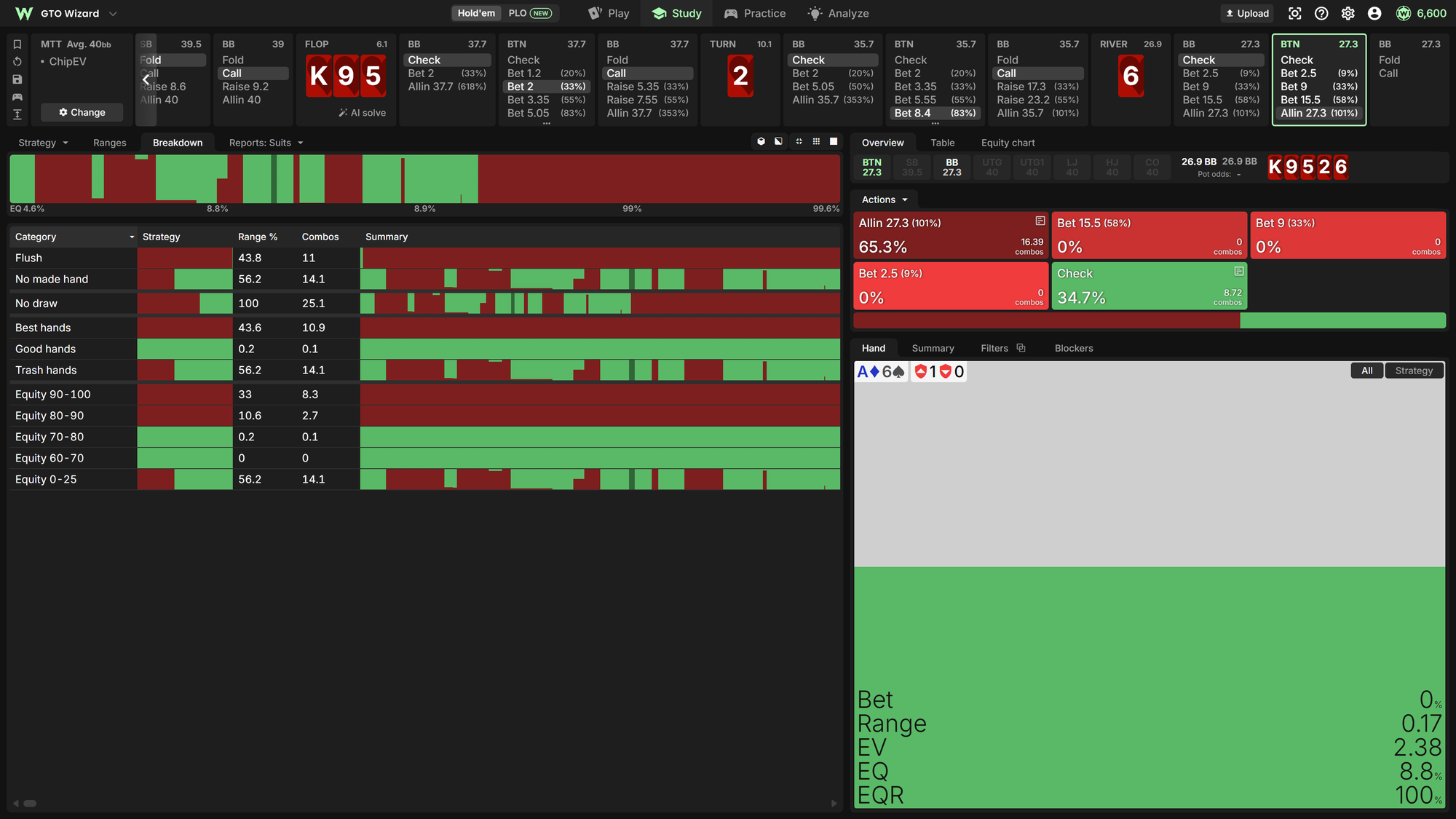The image size is (1456, 819).
Task: Go to the Analyze section
Action: tap(838, 13)
